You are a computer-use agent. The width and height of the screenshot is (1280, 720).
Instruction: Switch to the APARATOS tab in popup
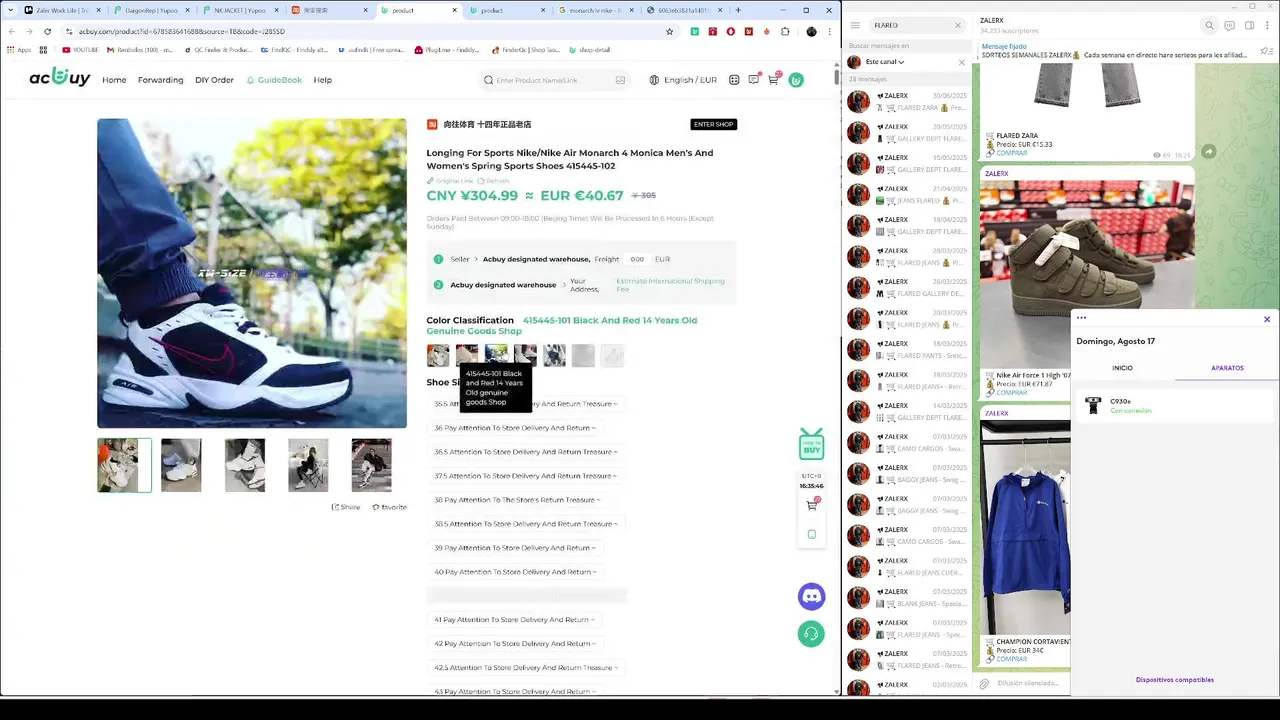(x=1227, y=368)
